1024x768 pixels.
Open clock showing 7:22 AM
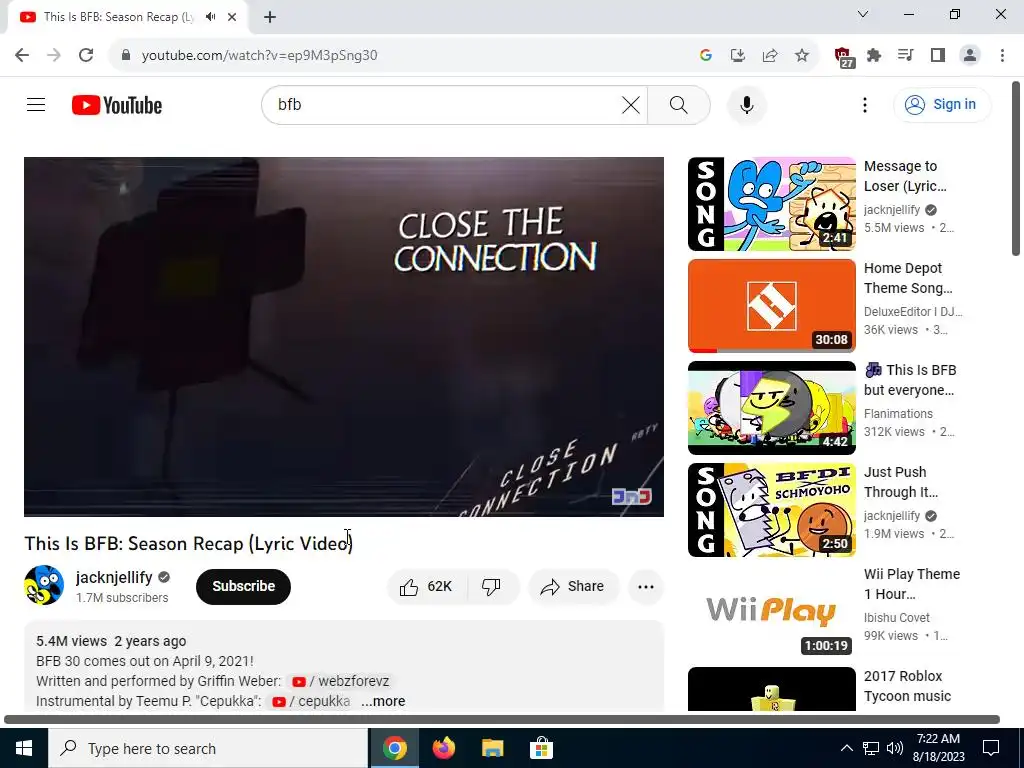click(940, 748)
